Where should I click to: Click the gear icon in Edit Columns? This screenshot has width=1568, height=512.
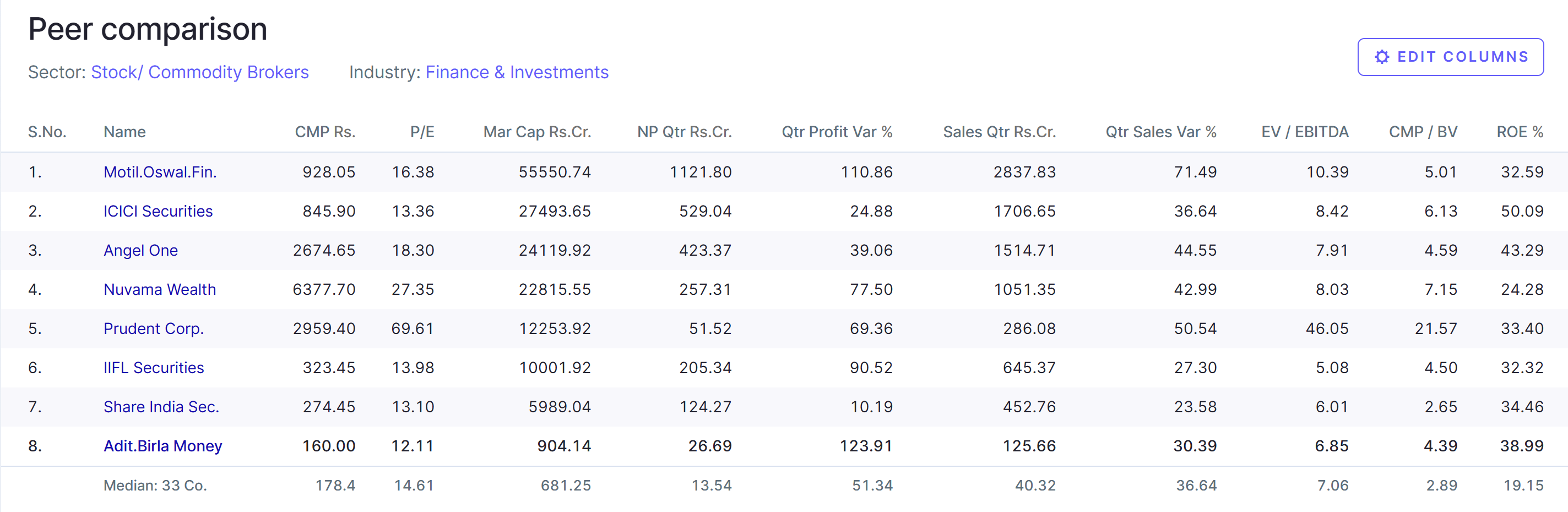click(1382, 57)
